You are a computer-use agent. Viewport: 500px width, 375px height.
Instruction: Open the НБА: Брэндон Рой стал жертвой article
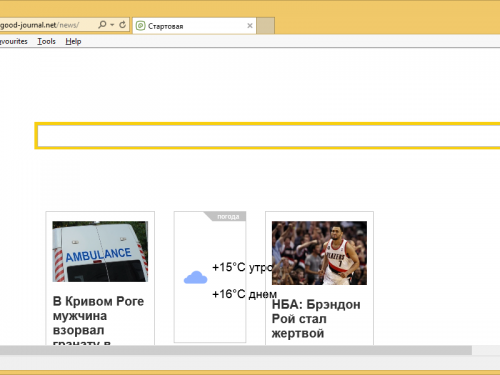[316, 319]
